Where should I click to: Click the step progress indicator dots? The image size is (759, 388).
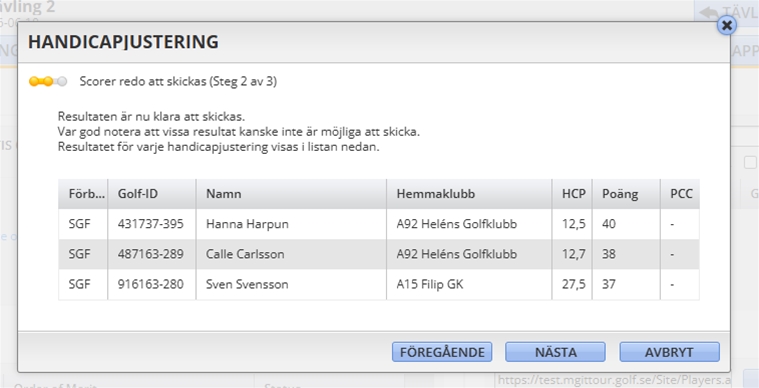click(x=48, y=81)
